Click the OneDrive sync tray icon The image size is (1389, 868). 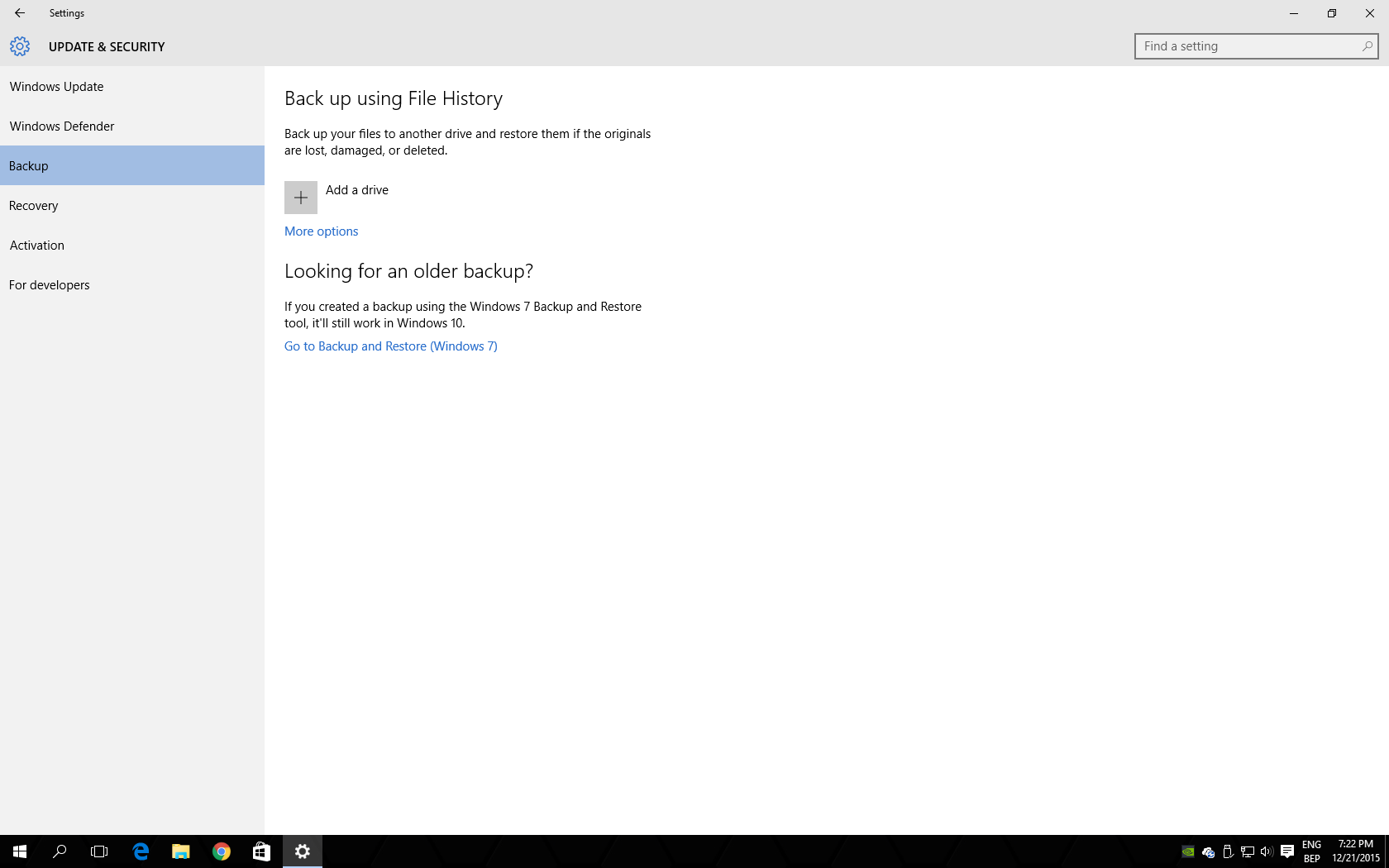point(1208,851)
